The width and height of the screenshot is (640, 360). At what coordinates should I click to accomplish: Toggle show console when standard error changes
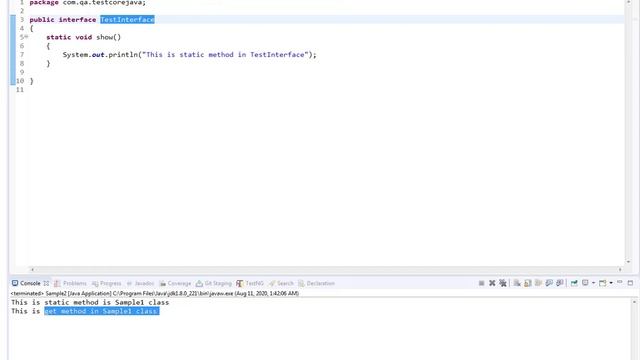pyautogui.click(x=560, y=283)
